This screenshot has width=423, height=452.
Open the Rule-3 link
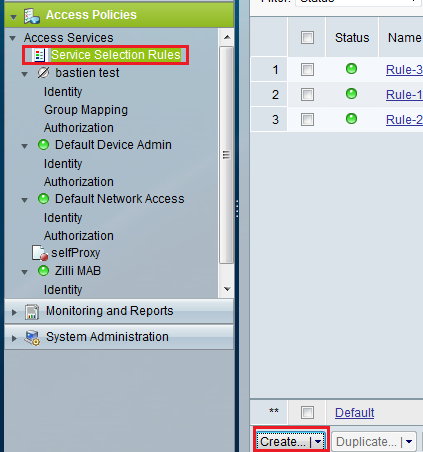click(404, 70)
